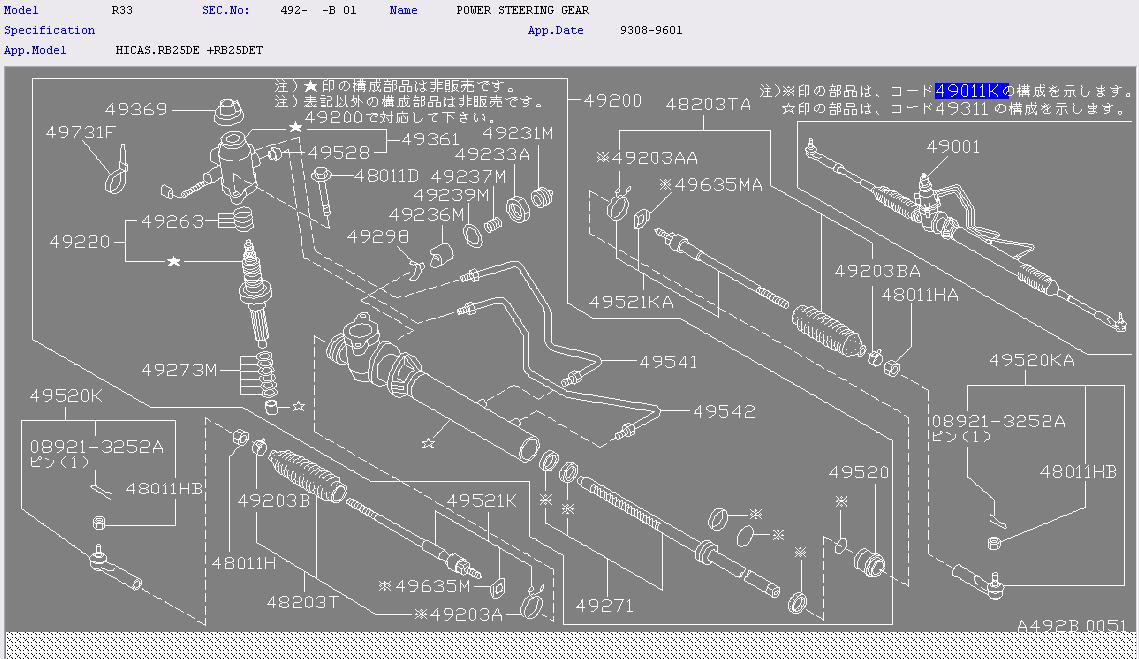Click the Model header label
The width and height of the screenshot is (1139, 659).
[x=21, y=10]
